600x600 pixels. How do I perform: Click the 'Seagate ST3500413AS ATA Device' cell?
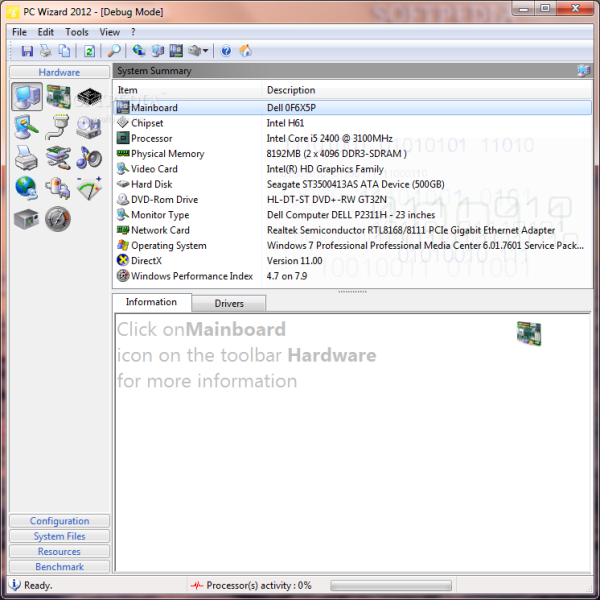click(x=355, y=184)
